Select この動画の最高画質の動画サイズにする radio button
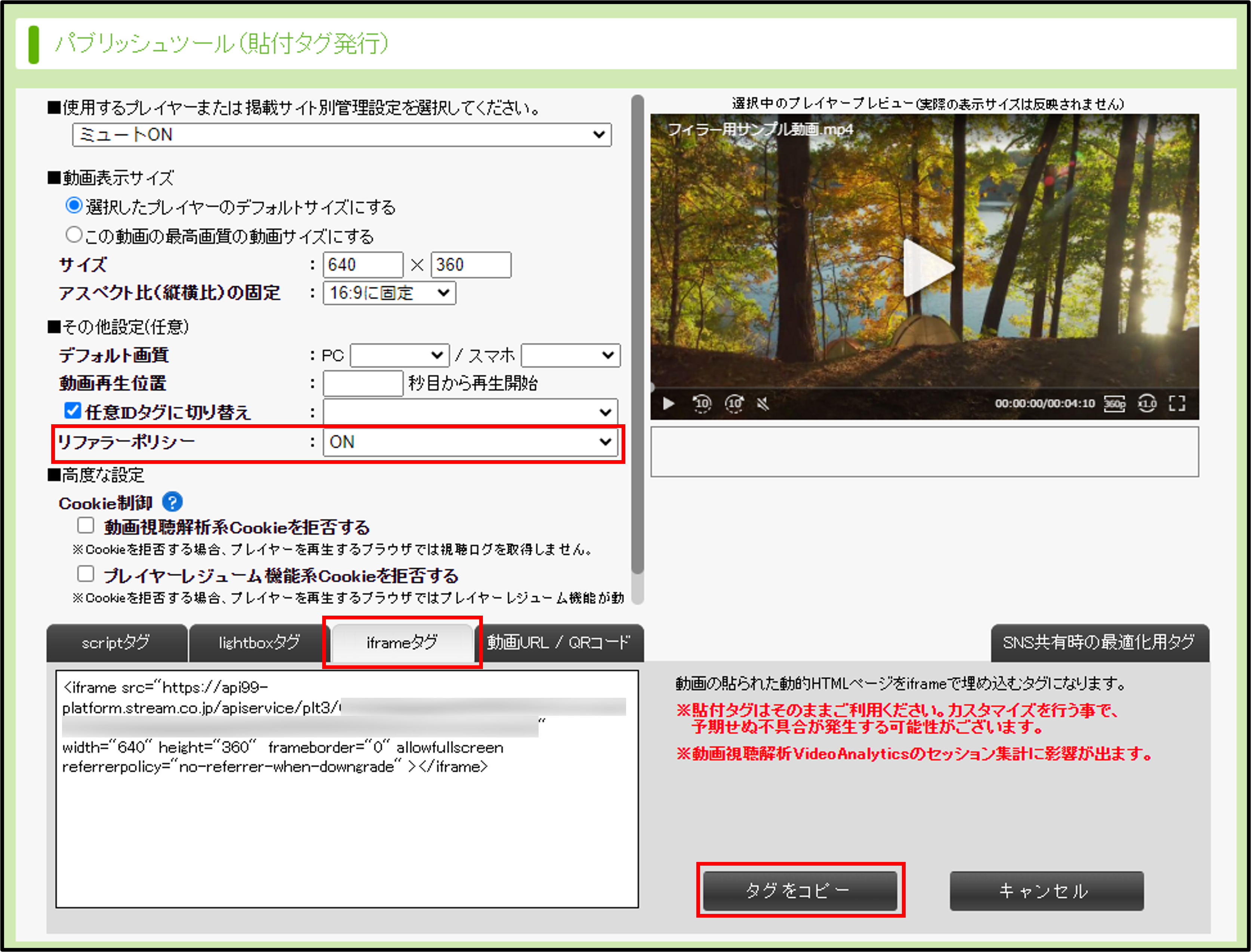1251x952 pixels. [74, 235]
